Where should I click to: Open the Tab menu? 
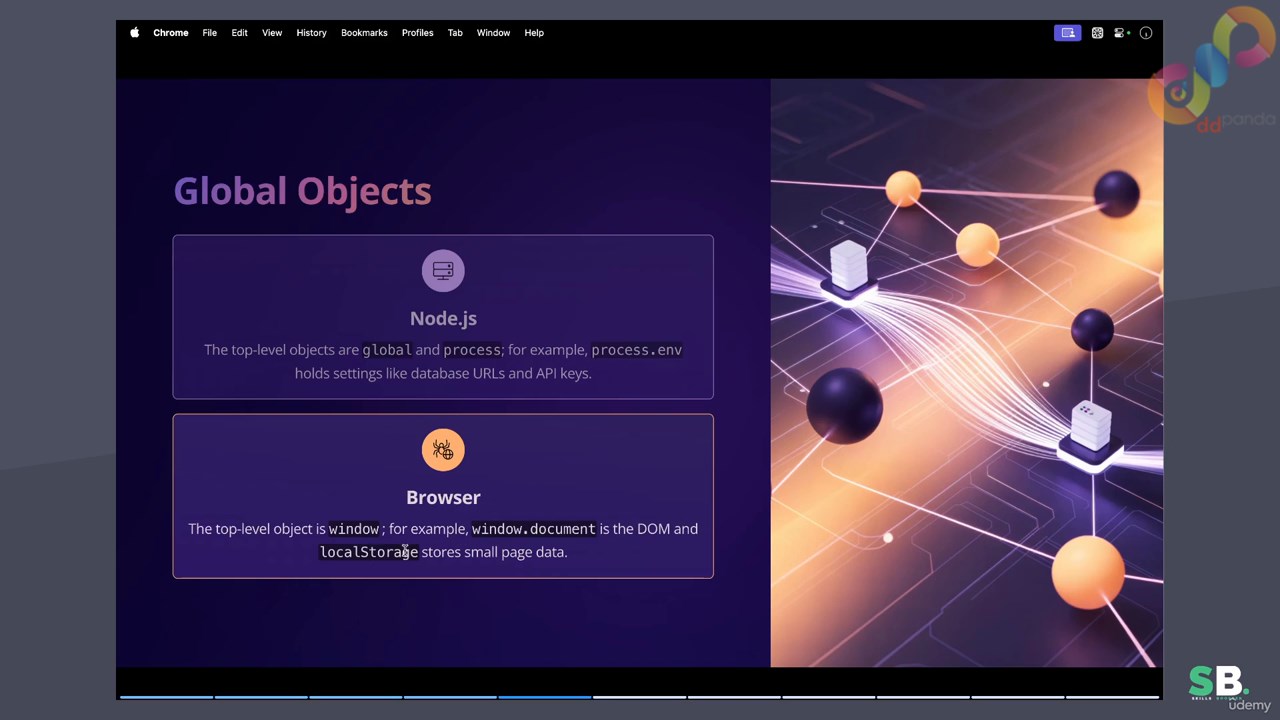click(455, 33)
